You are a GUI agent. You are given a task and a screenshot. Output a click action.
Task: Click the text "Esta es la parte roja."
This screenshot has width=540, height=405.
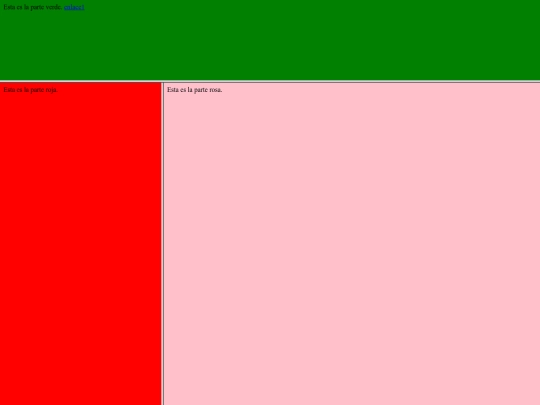[x=31, y=90]
